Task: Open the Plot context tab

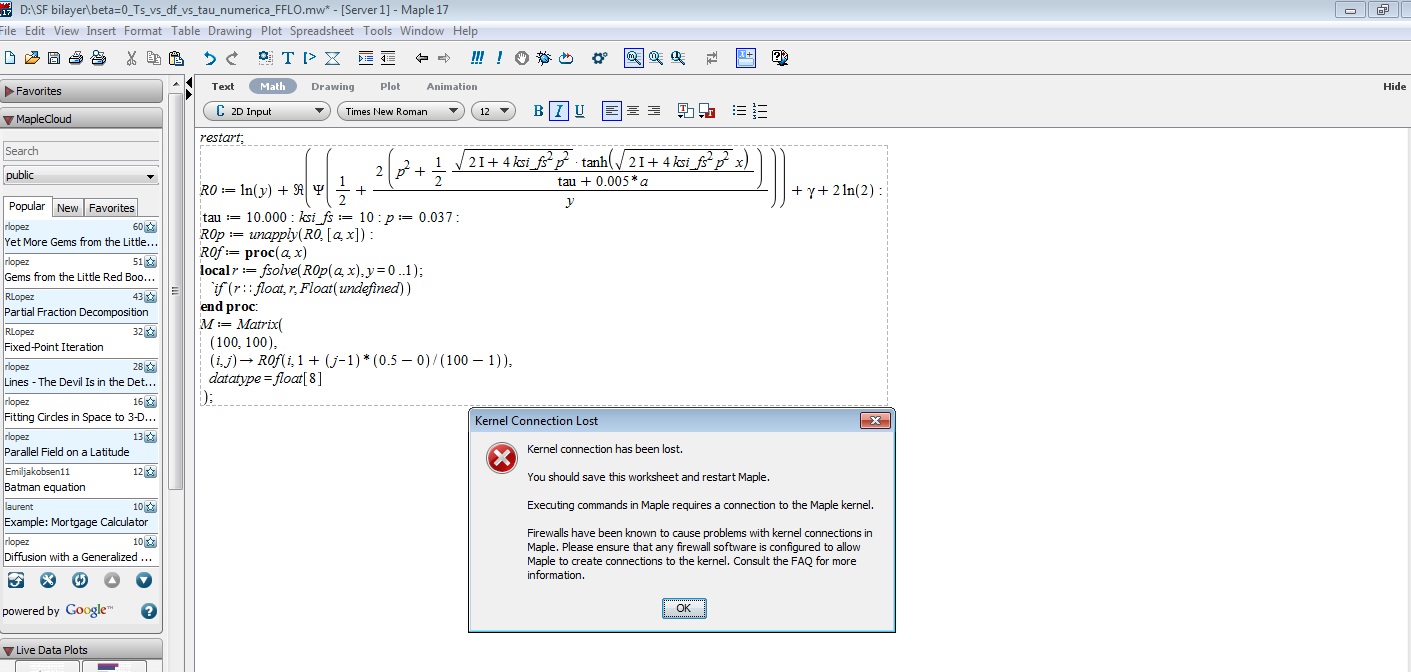Action: (390, 87)
